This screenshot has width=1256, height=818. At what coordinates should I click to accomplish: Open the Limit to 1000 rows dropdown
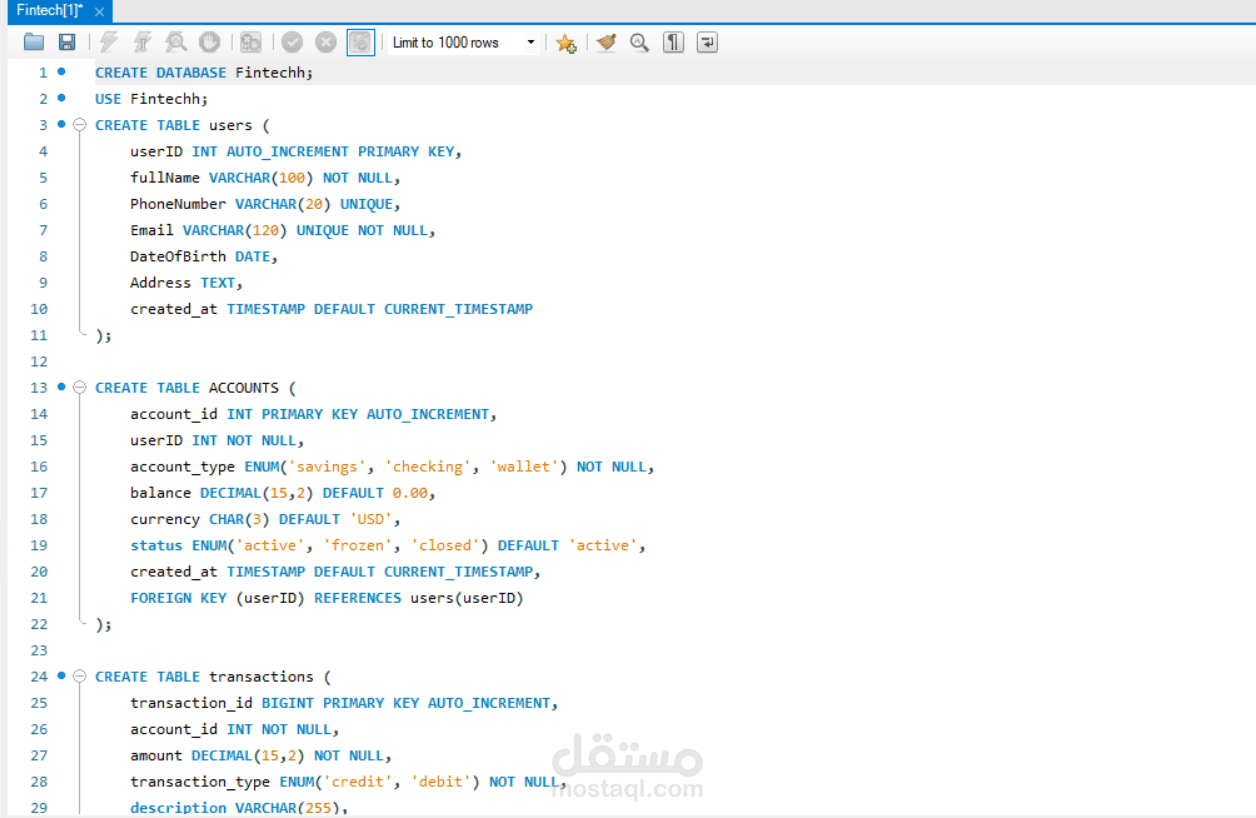coord(531,43)
